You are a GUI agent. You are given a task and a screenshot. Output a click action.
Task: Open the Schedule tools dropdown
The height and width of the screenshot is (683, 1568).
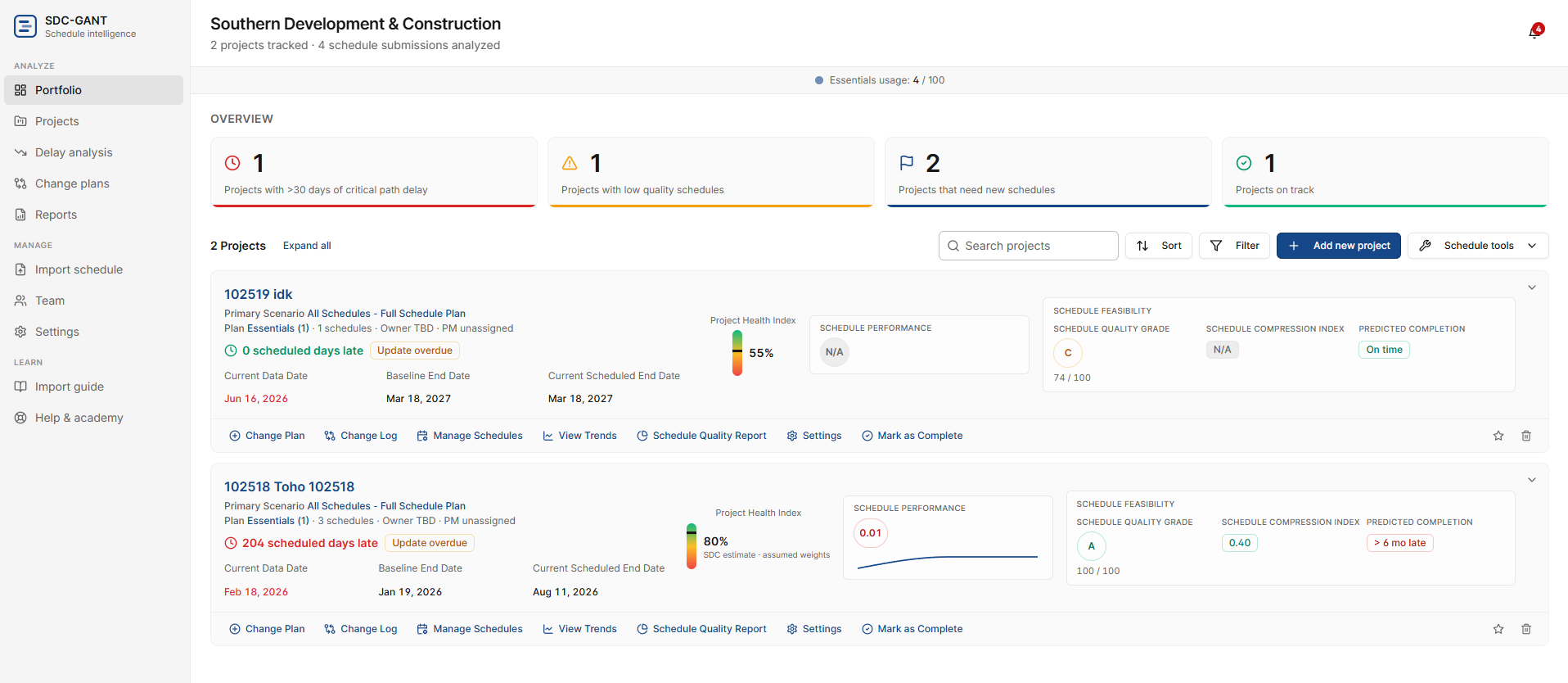[x=1478, y=246]
